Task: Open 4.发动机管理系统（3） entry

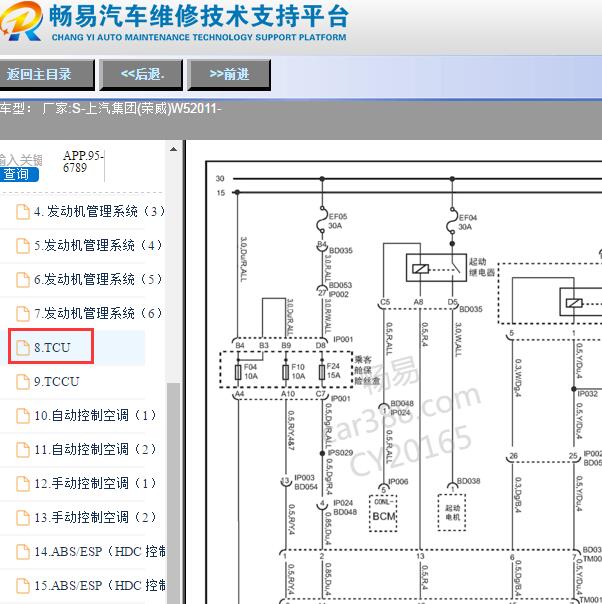Action: pyautogui.click(x=99, y=211)
